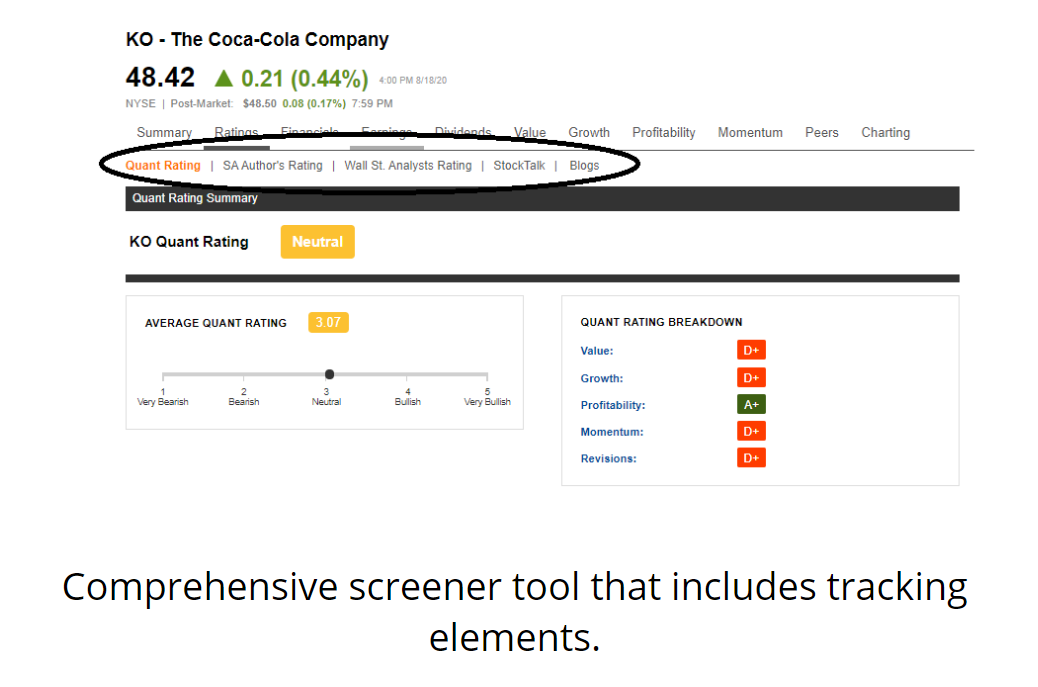
Task: Click the D+ grade badge for Momentum
Action: pos(751,432)
